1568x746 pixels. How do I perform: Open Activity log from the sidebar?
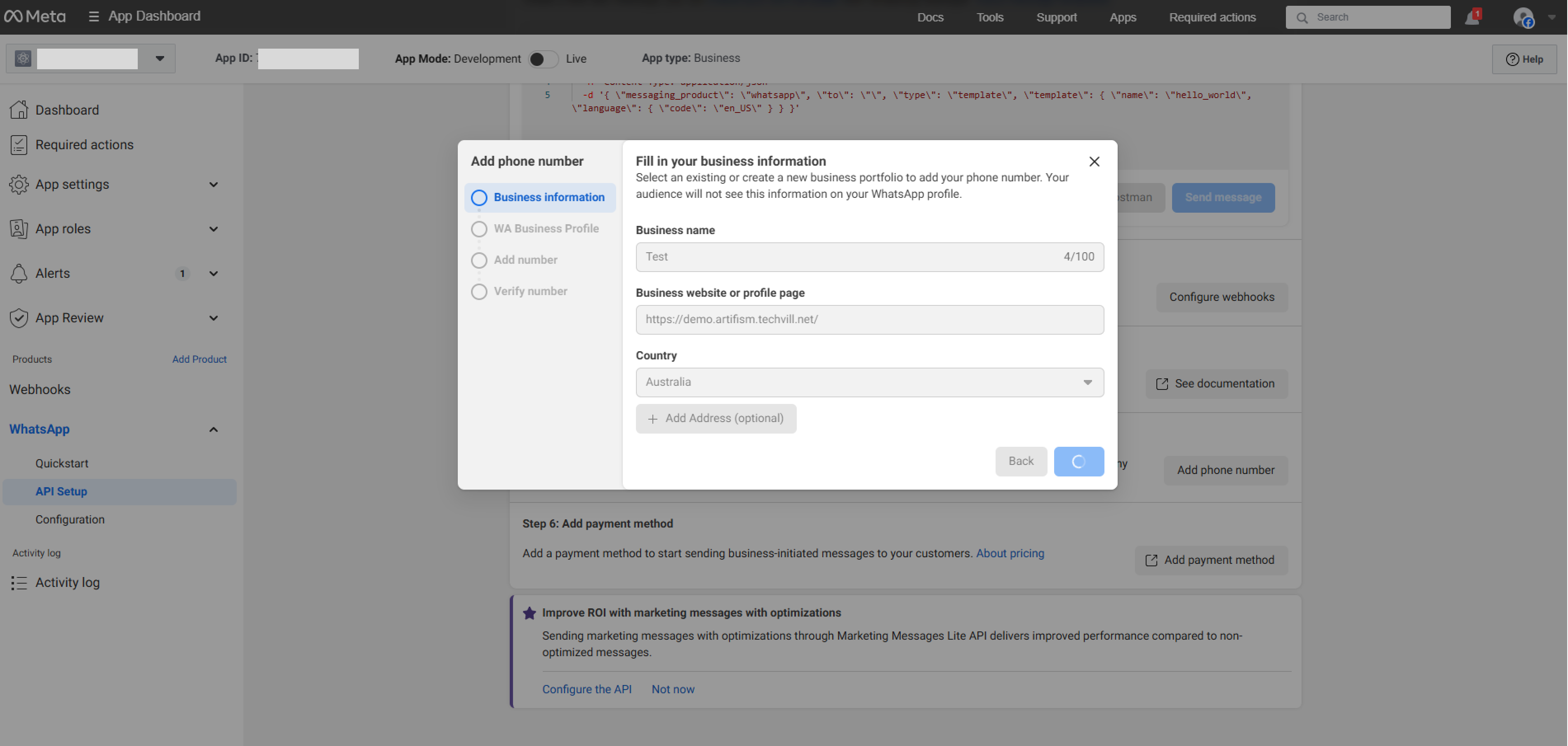[67, 582]
